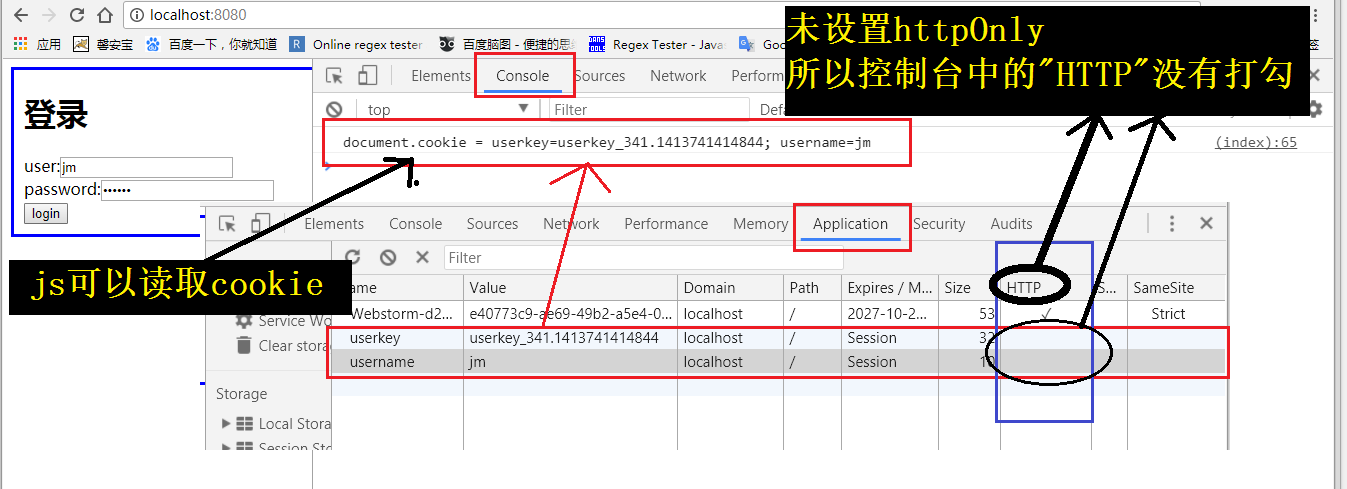Clear the console with the ban icon
This screenshot has width=1347, height=489.
[335, 109]
